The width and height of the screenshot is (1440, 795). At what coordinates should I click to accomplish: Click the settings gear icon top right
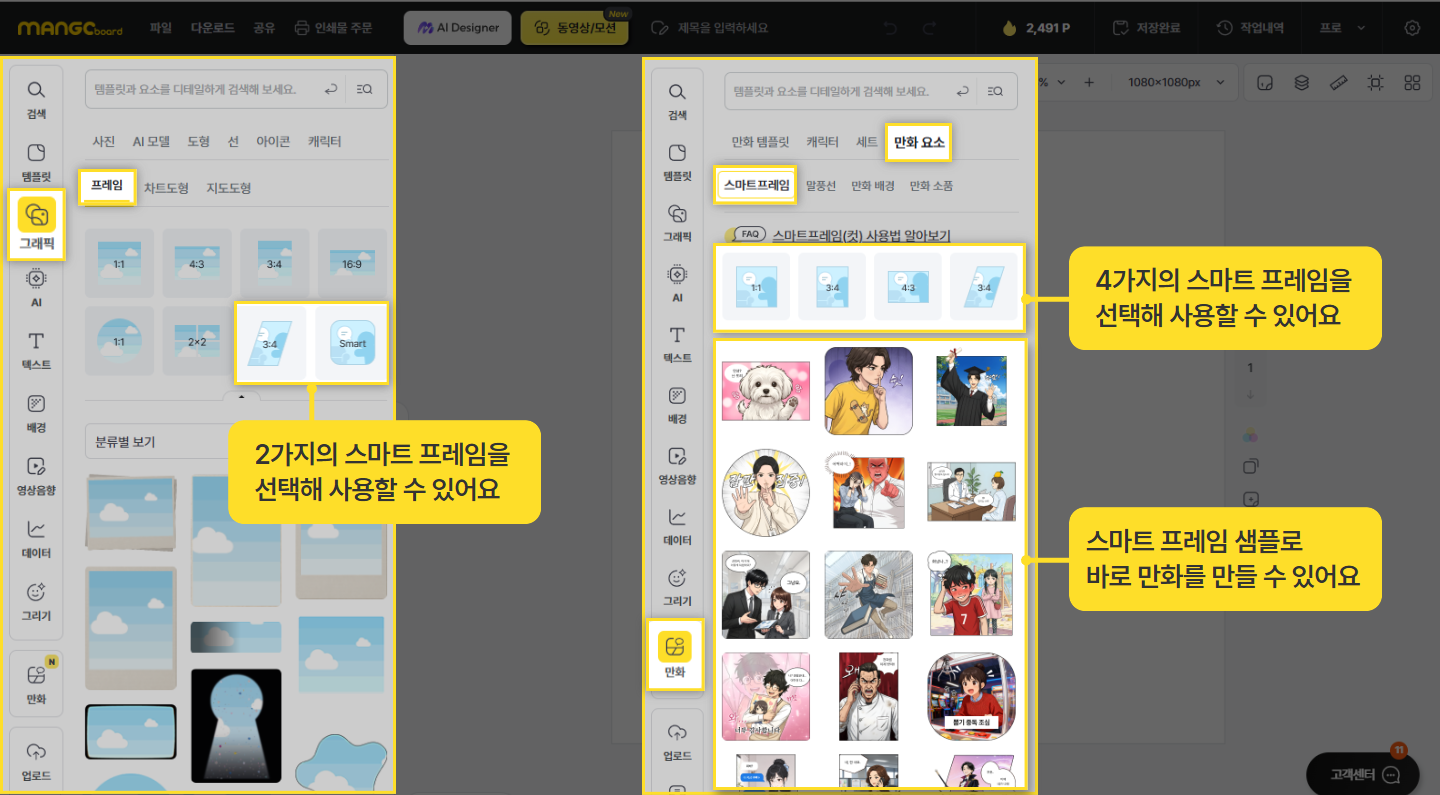tap(1412, 28)
